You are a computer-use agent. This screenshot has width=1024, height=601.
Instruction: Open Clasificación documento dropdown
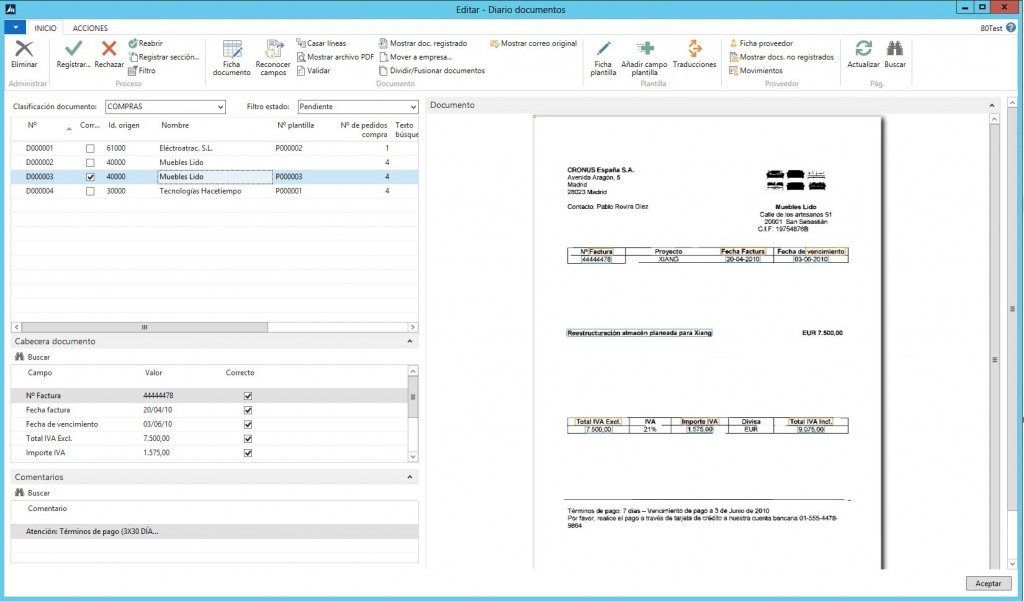tap(220, 106)
